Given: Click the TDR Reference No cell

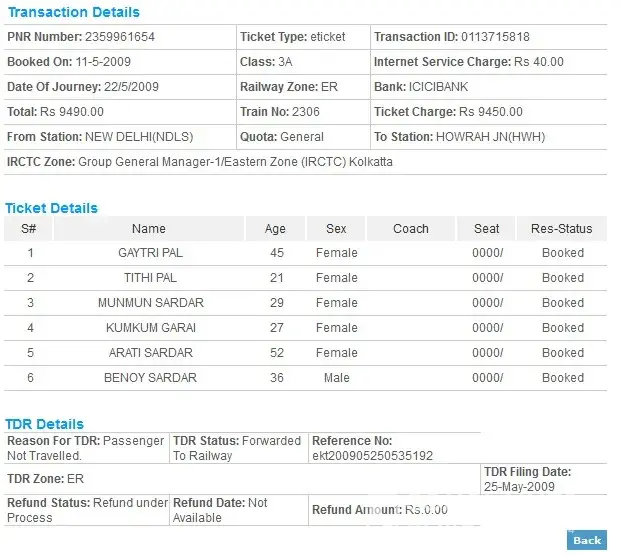Looking at the screenshot, I should coord(372,448).
